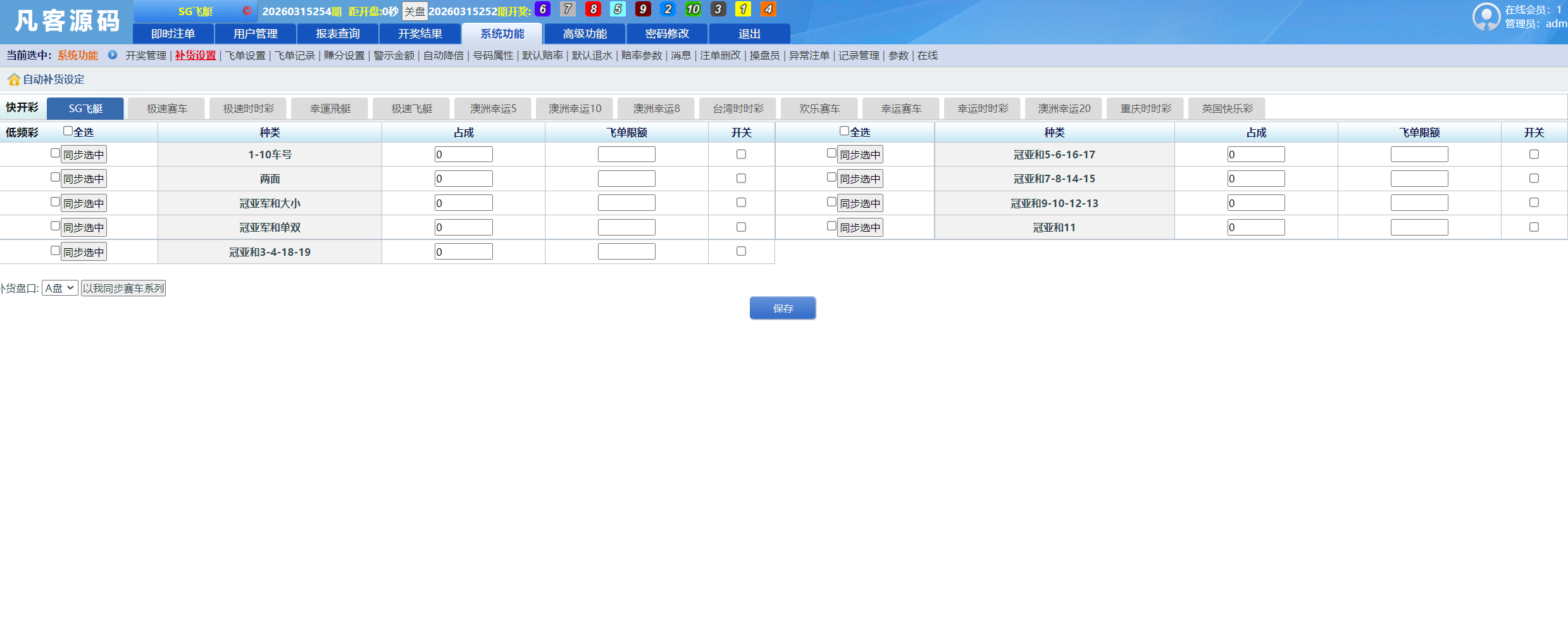
Task: Click the red number 8 result ball
Action: tap(592, 9)
